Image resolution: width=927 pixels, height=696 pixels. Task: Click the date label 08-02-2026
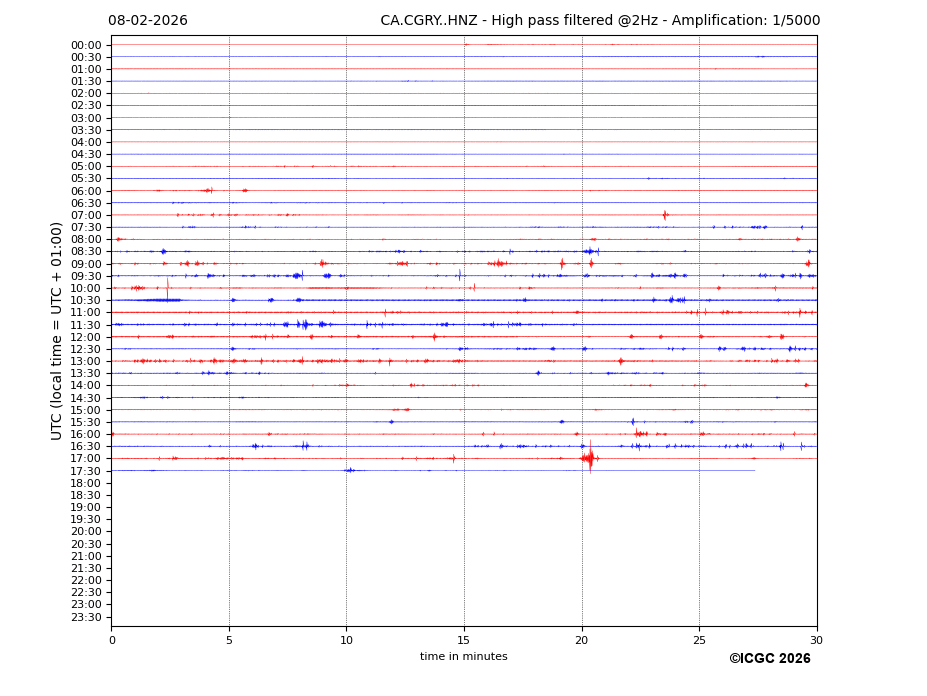coord(148,21)
